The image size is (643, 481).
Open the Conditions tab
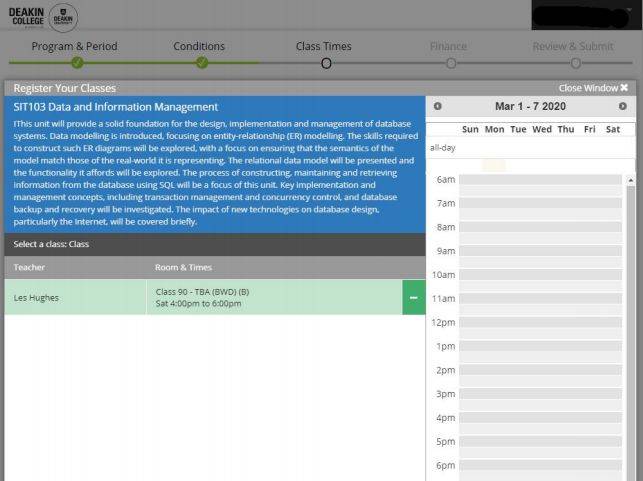pyautogui.click(x=199, y=46)
